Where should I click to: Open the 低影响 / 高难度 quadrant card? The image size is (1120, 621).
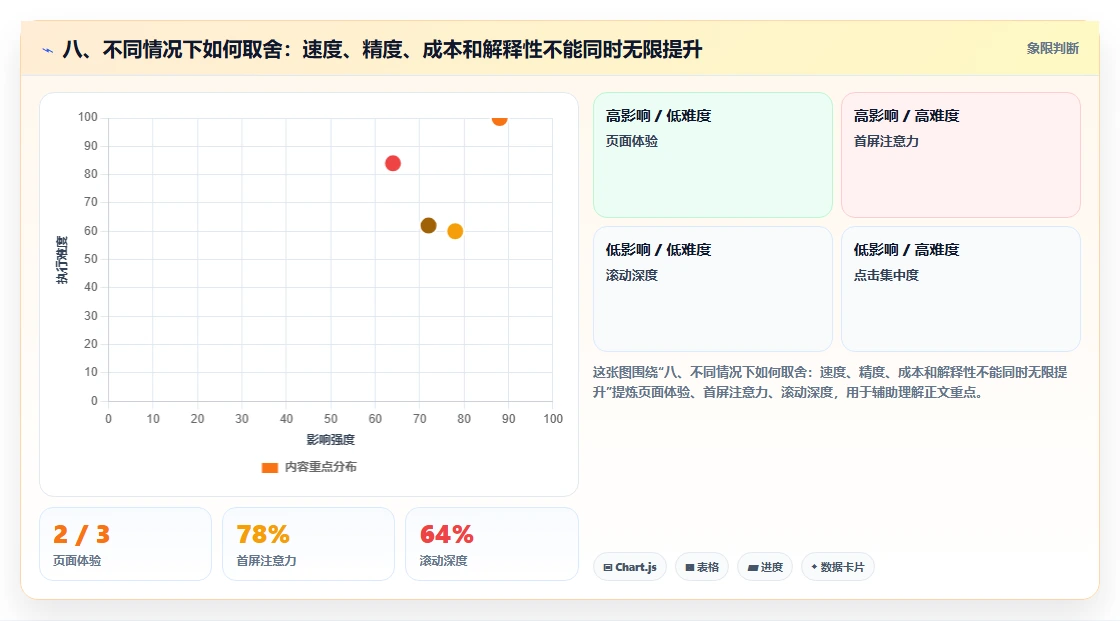tap(961, 289)
